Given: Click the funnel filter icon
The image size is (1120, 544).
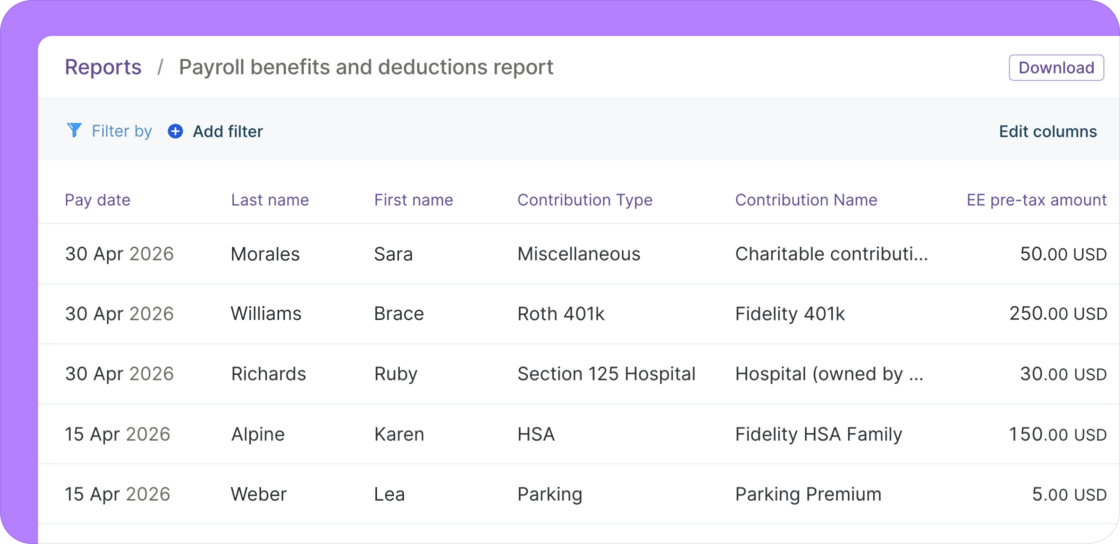Looking at the screenshot, I should tap(74, 130).
